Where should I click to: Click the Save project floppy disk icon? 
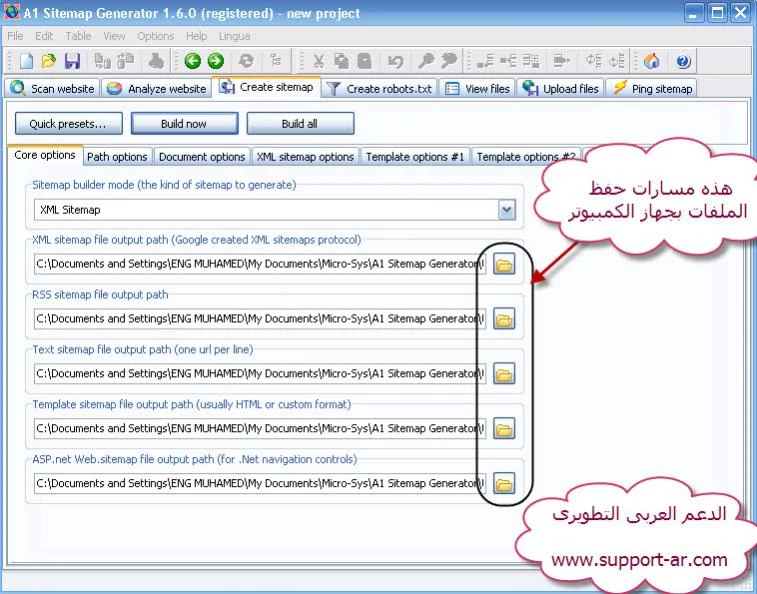click(72, 61)
